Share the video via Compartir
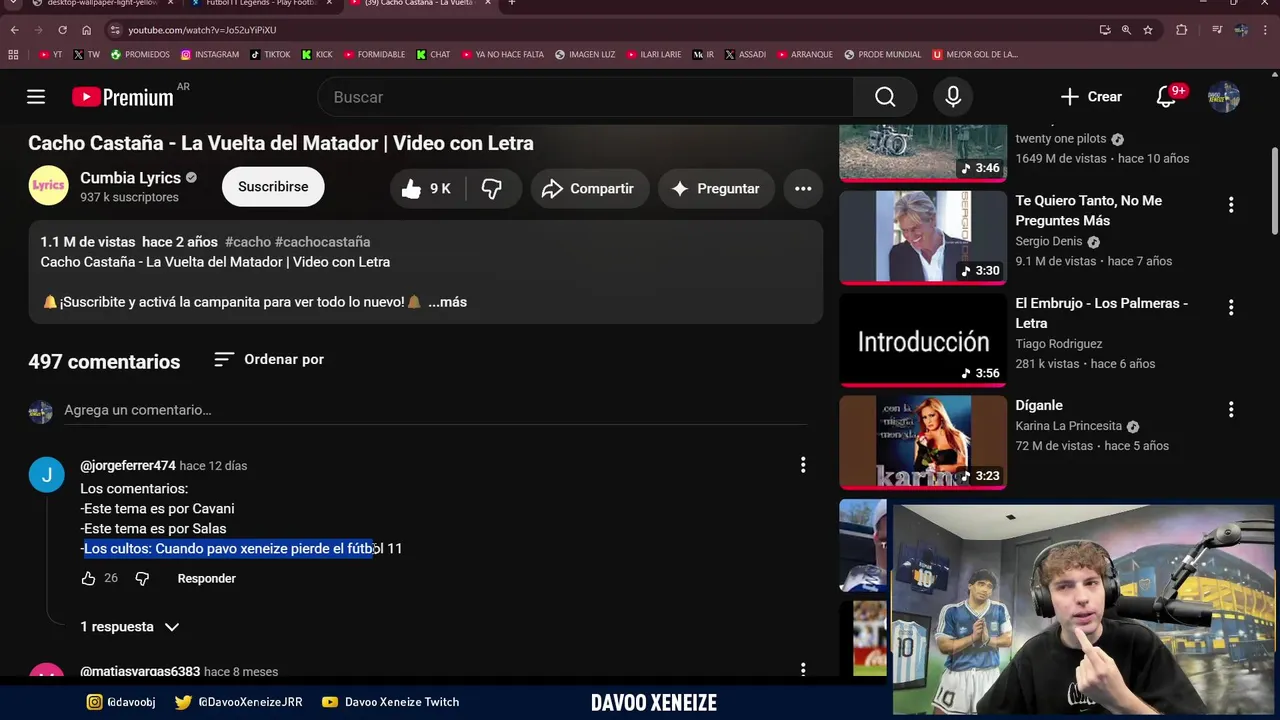Image resolution: width=1280 pixels, height=720 pixels. (x=589, y=188)
